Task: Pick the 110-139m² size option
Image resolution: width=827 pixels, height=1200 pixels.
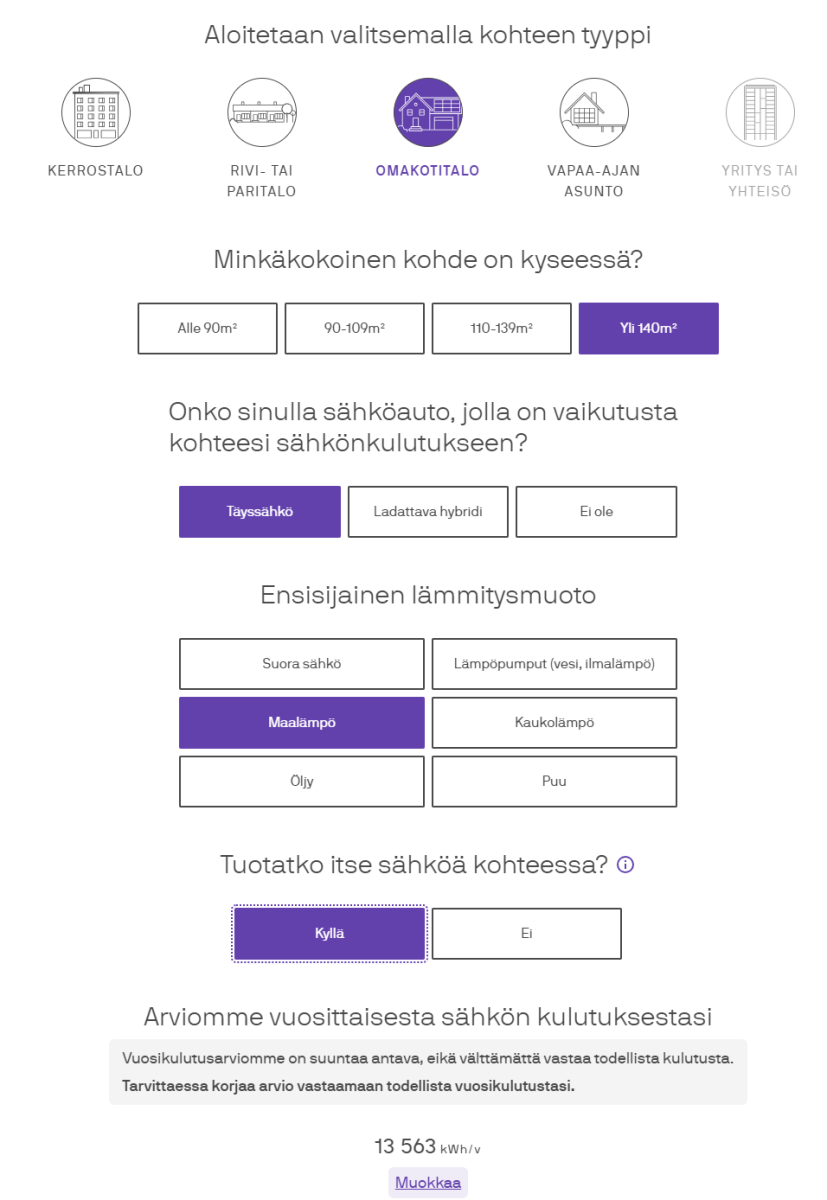Action: click(x=501, y=328)
